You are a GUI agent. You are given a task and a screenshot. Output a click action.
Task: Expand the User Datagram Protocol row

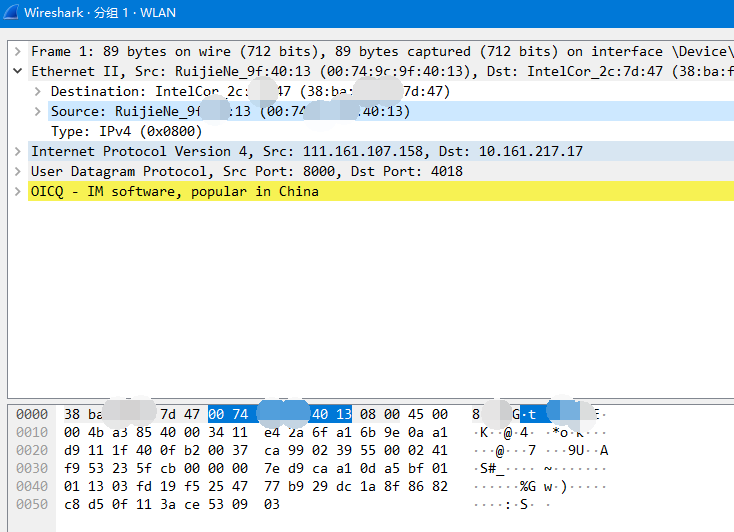[18, 171]
